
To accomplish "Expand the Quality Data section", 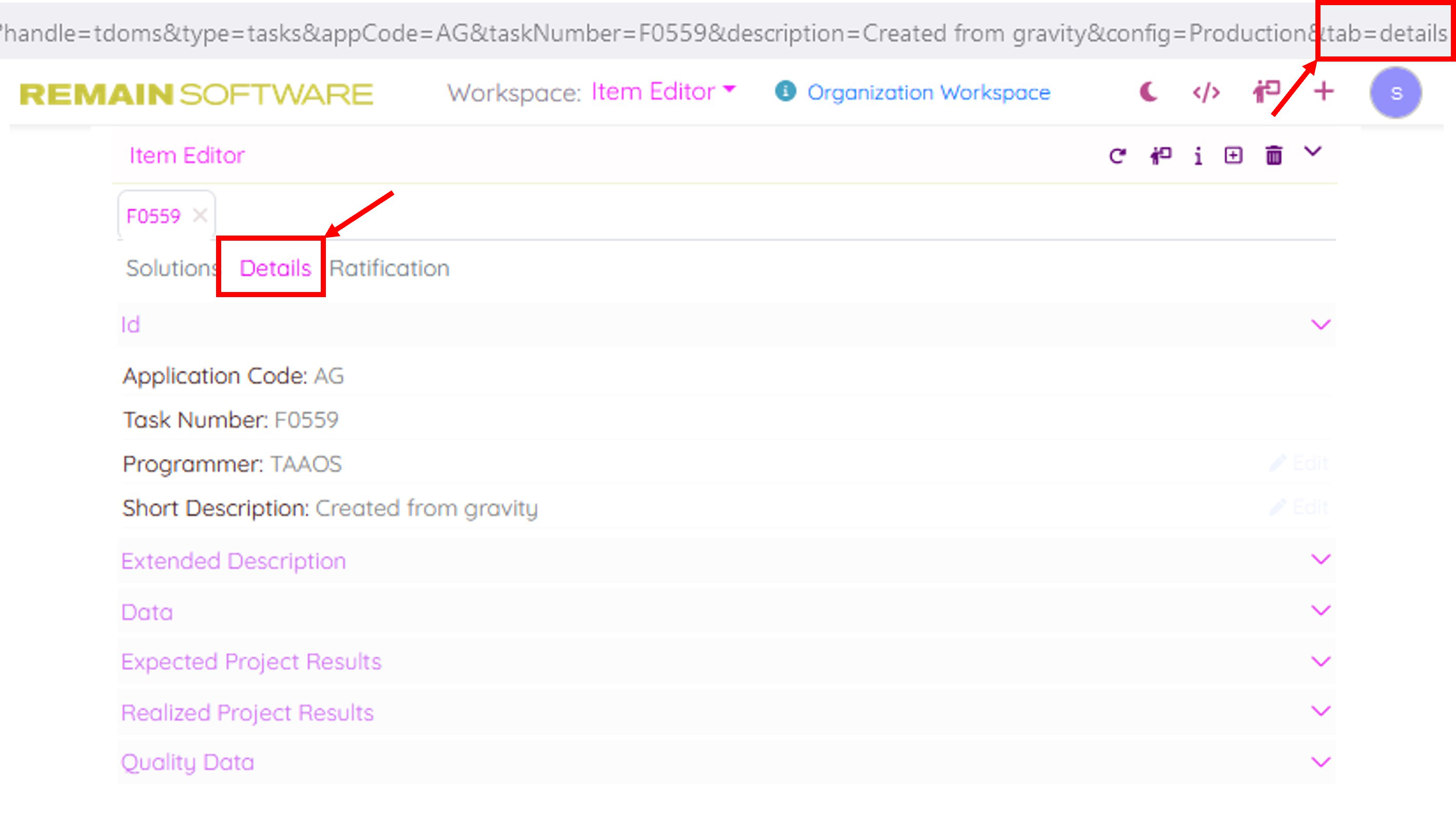I will (1321, 762).
